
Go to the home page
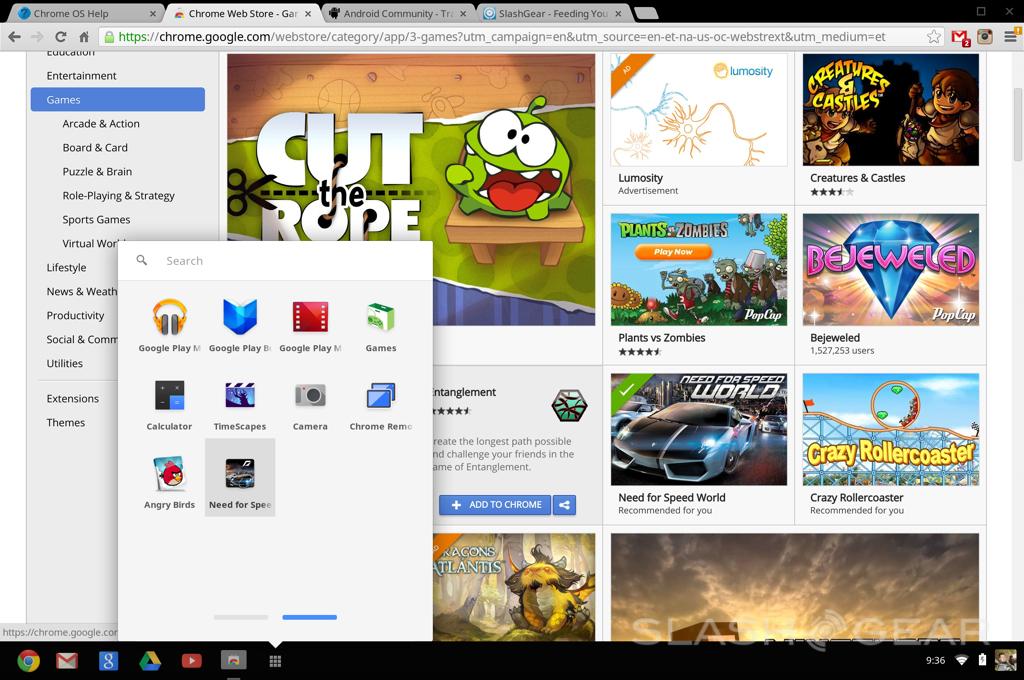(x=84, y=37)
